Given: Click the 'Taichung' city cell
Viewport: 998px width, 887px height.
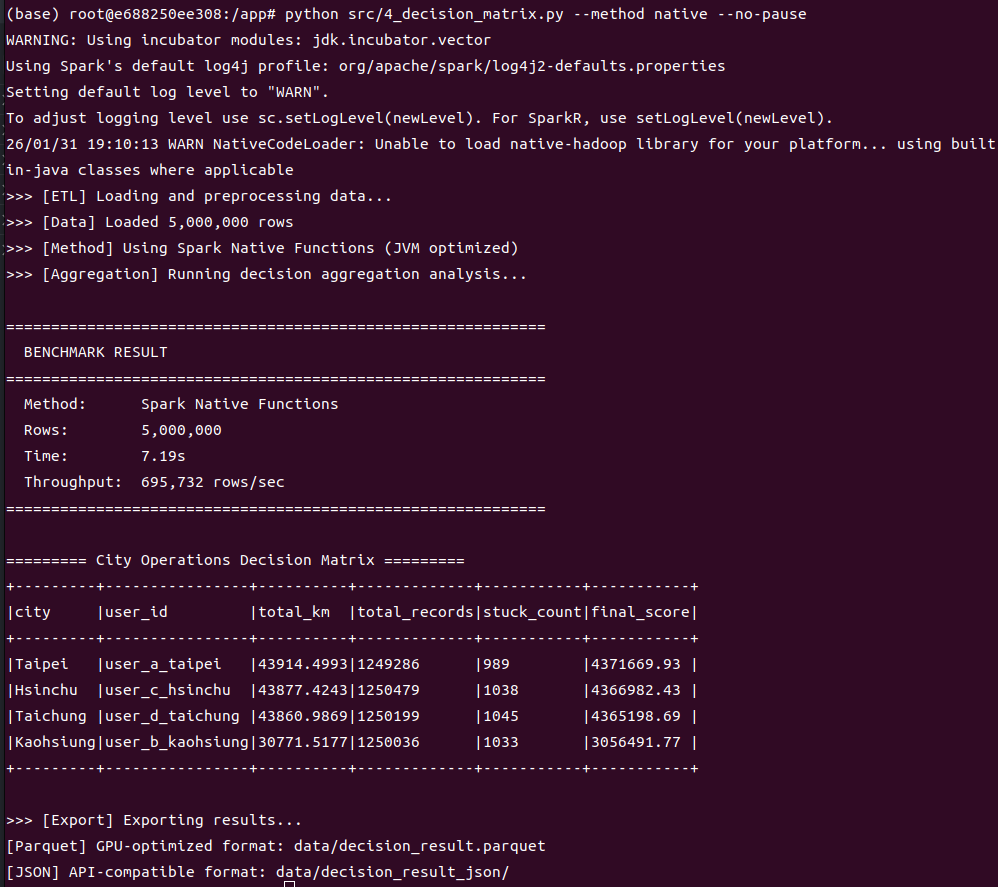Looking at the screenshot, I should click(x=50, y=716).
